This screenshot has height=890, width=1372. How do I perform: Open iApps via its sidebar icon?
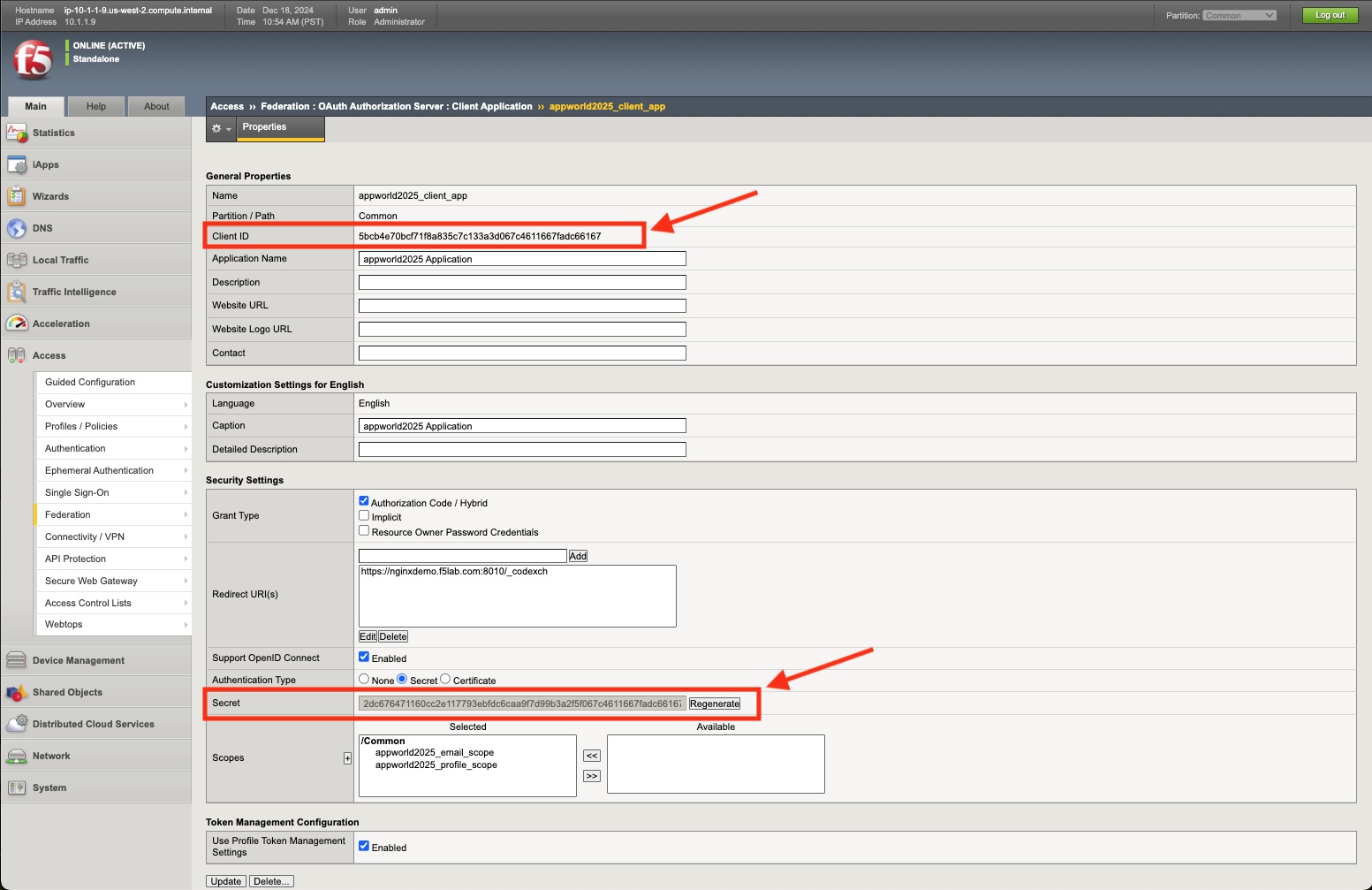coord(17,164)
